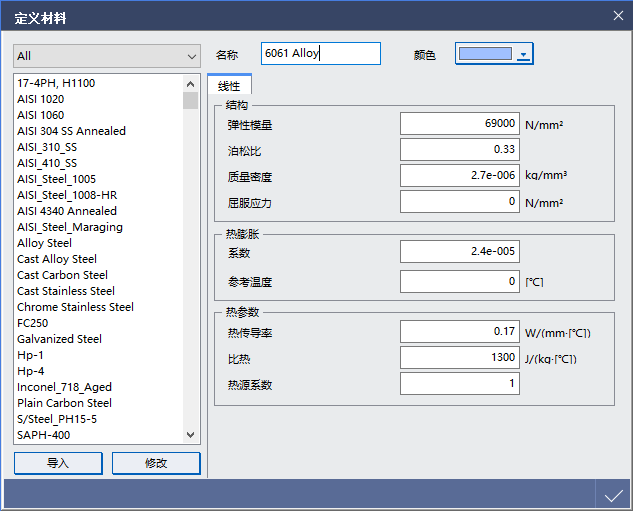Select the 线性 tab
Screen dimensions: 633x511
point(229,86)
